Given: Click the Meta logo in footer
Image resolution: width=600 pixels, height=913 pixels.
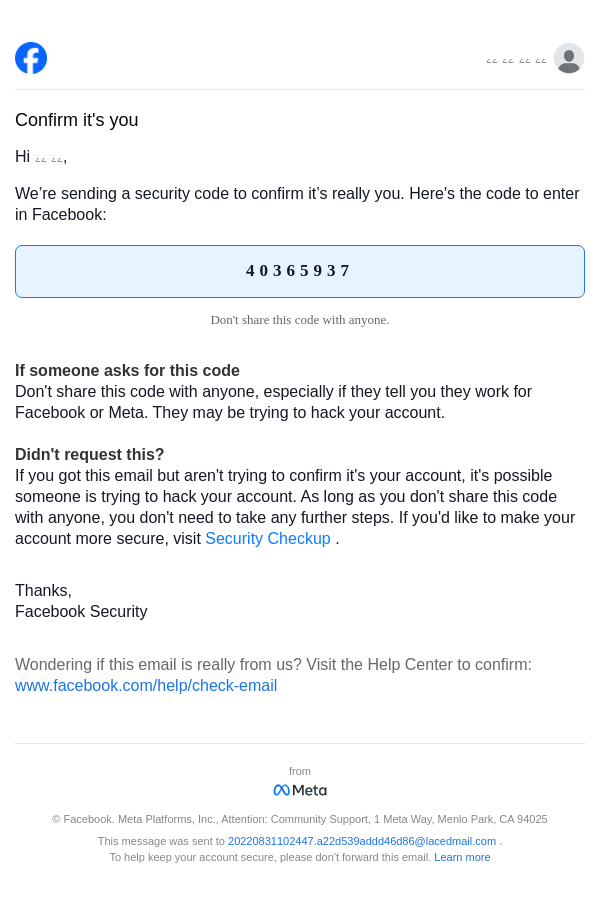Looking at the screenshot, I should [300, 790].
